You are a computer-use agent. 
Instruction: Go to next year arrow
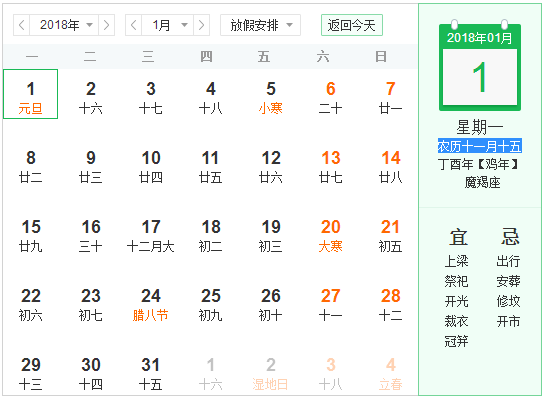pyautogui.click(x=107, y=25)
